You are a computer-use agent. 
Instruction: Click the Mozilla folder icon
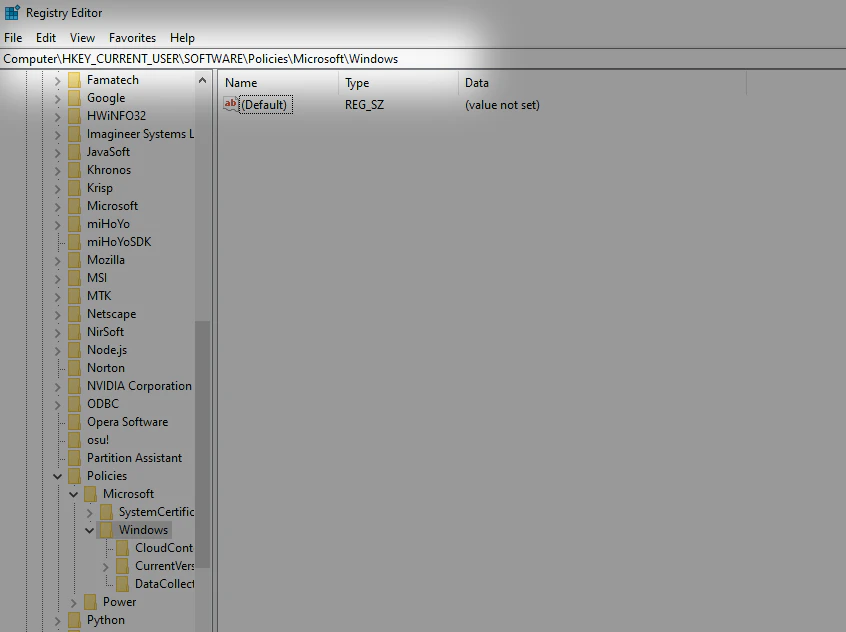click(74, 260)
